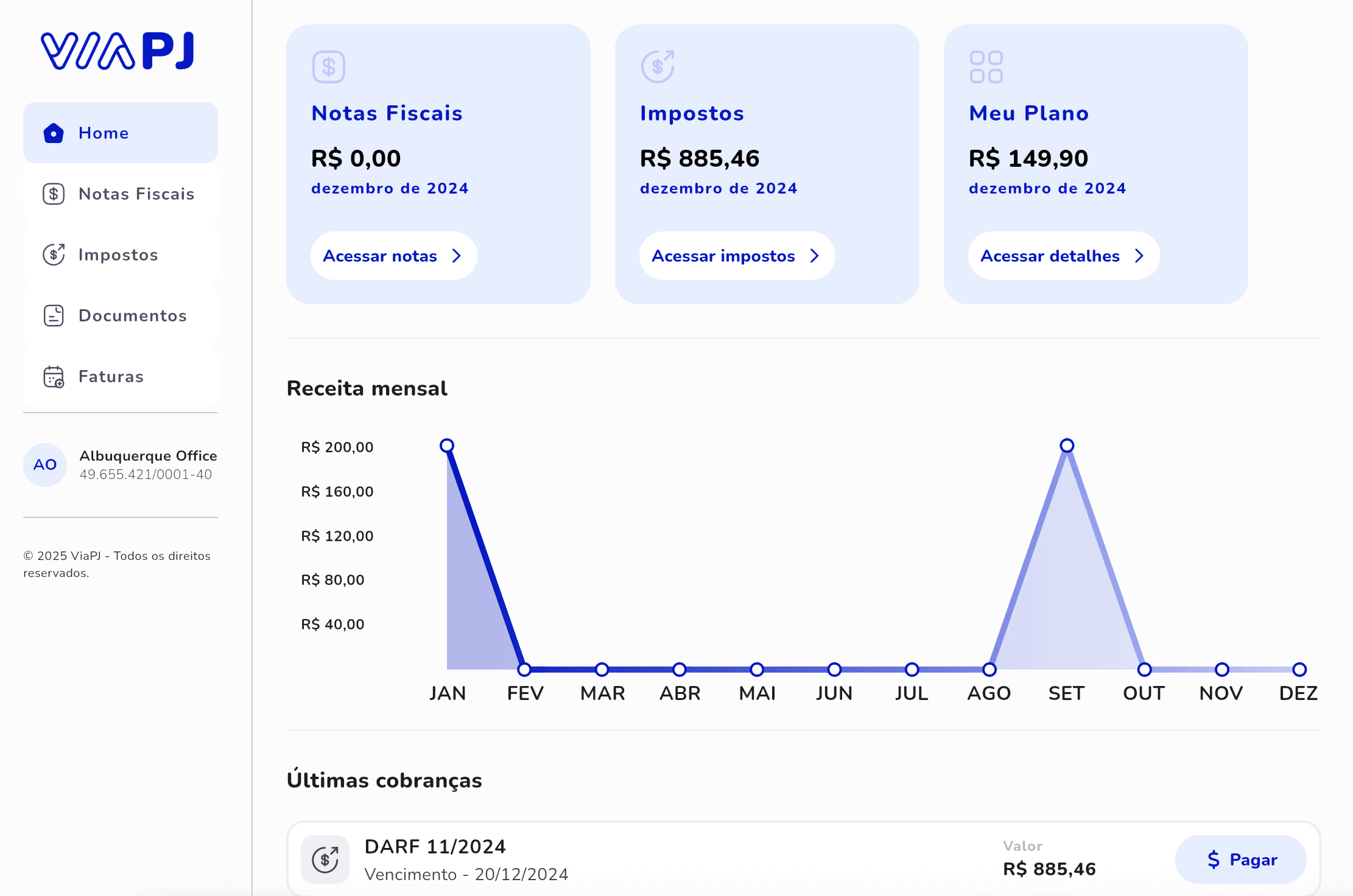Click the chevron in Acessar detalhes
Viewport: 1353px width, 896px height.
click(1139, 256)
